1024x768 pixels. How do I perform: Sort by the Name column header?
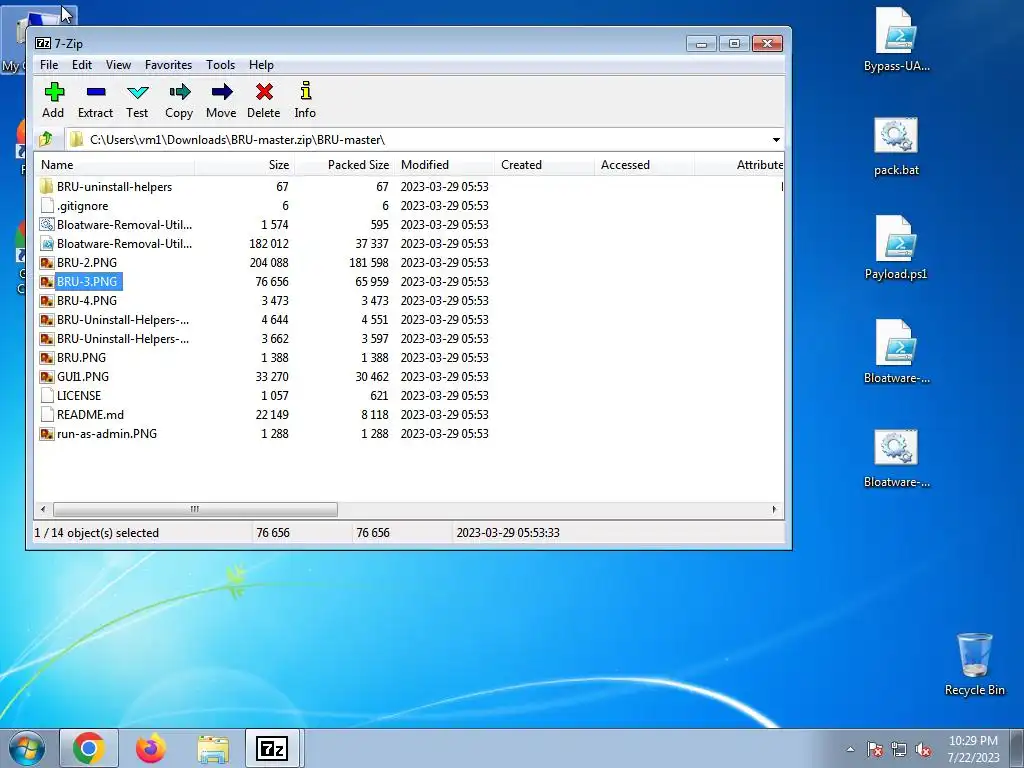(x=115, y=165)
